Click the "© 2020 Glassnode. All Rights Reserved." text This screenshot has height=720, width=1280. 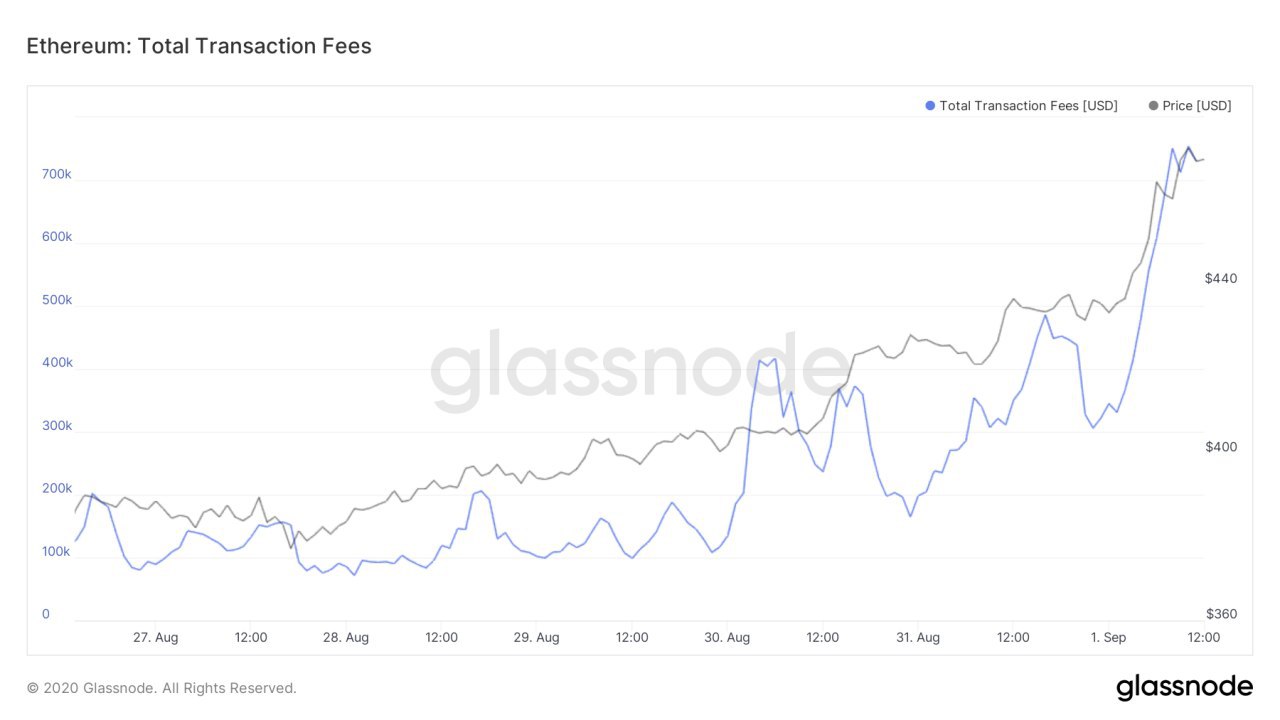pos(162,688)
